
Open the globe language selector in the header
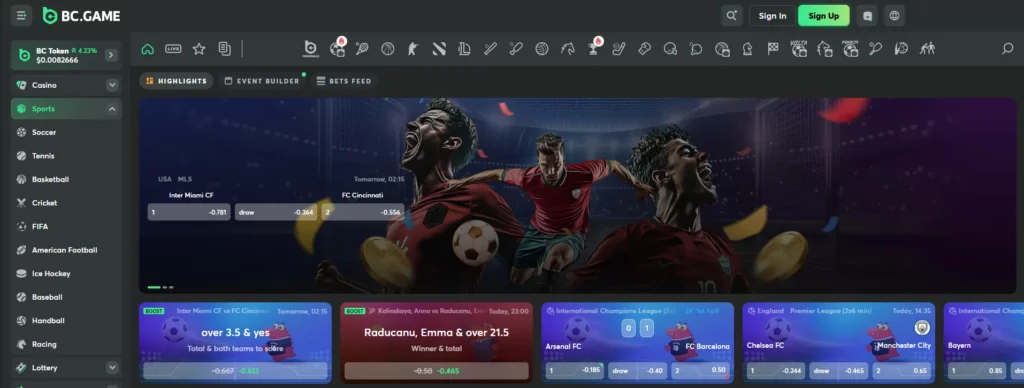(895, 16)
